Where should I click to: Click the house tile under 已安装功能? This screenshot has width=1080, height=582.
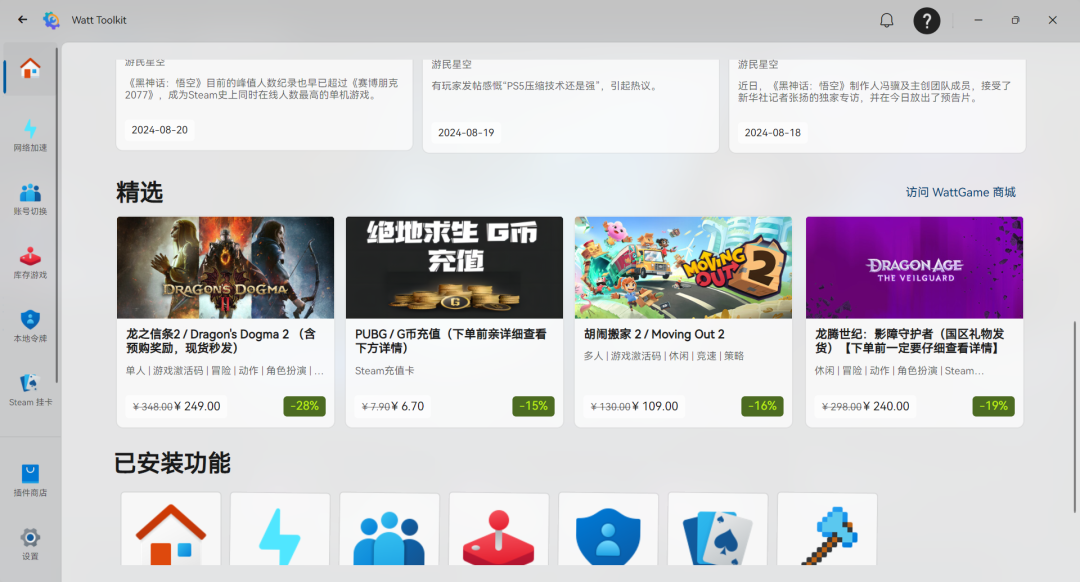click(x=171, y=529)
